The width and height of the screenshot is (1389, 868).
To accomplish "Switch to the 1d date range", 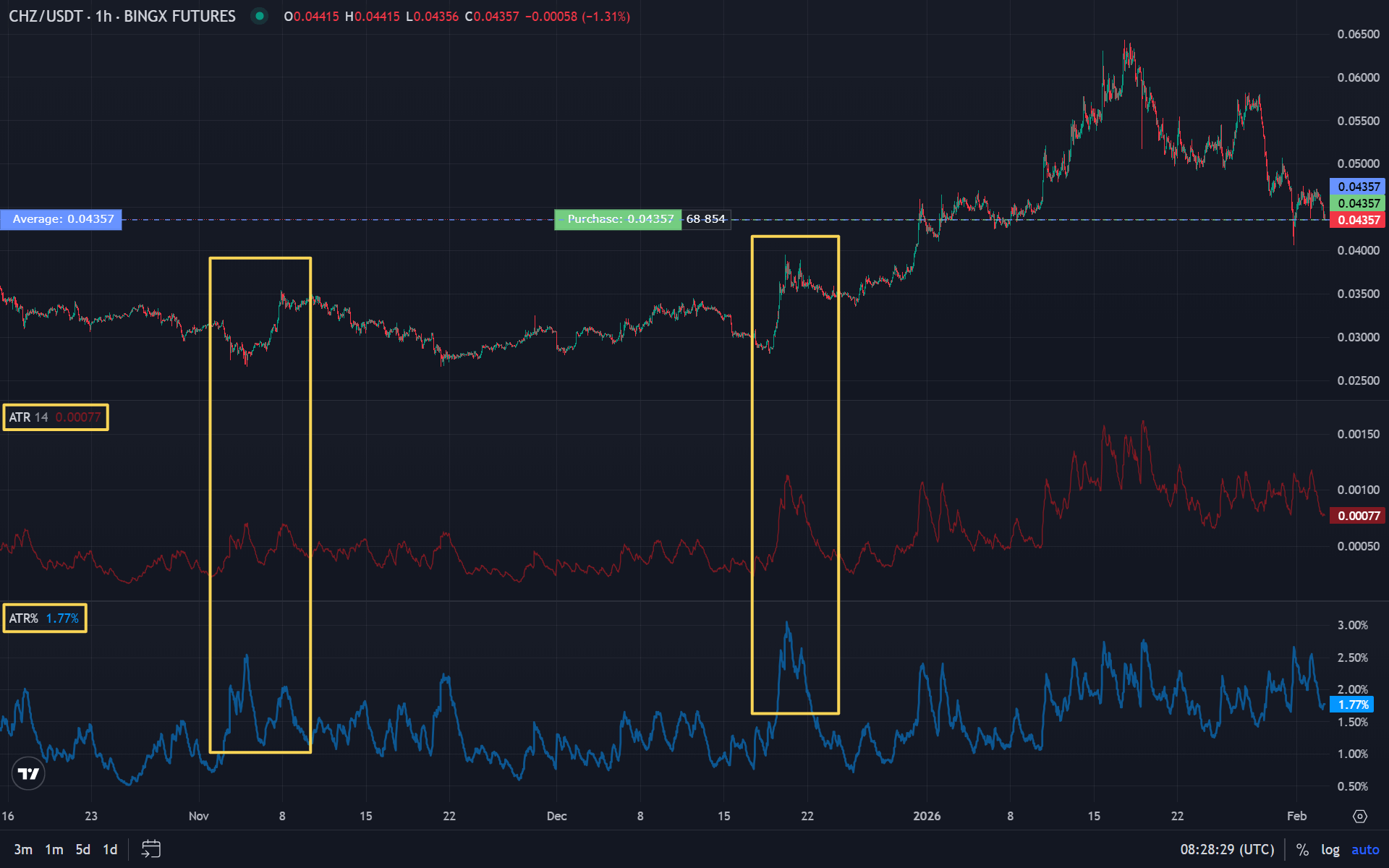I will (x=109, y=848).
